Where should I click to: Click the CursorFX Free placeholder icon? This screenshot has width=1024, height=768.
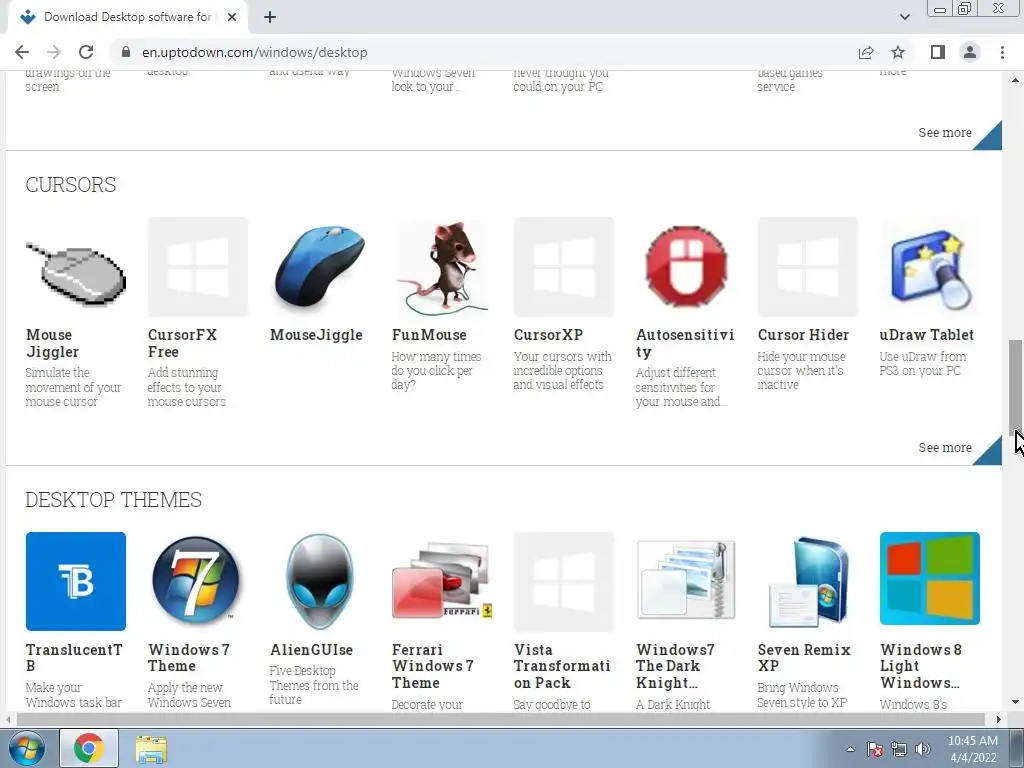pos(198,267)
